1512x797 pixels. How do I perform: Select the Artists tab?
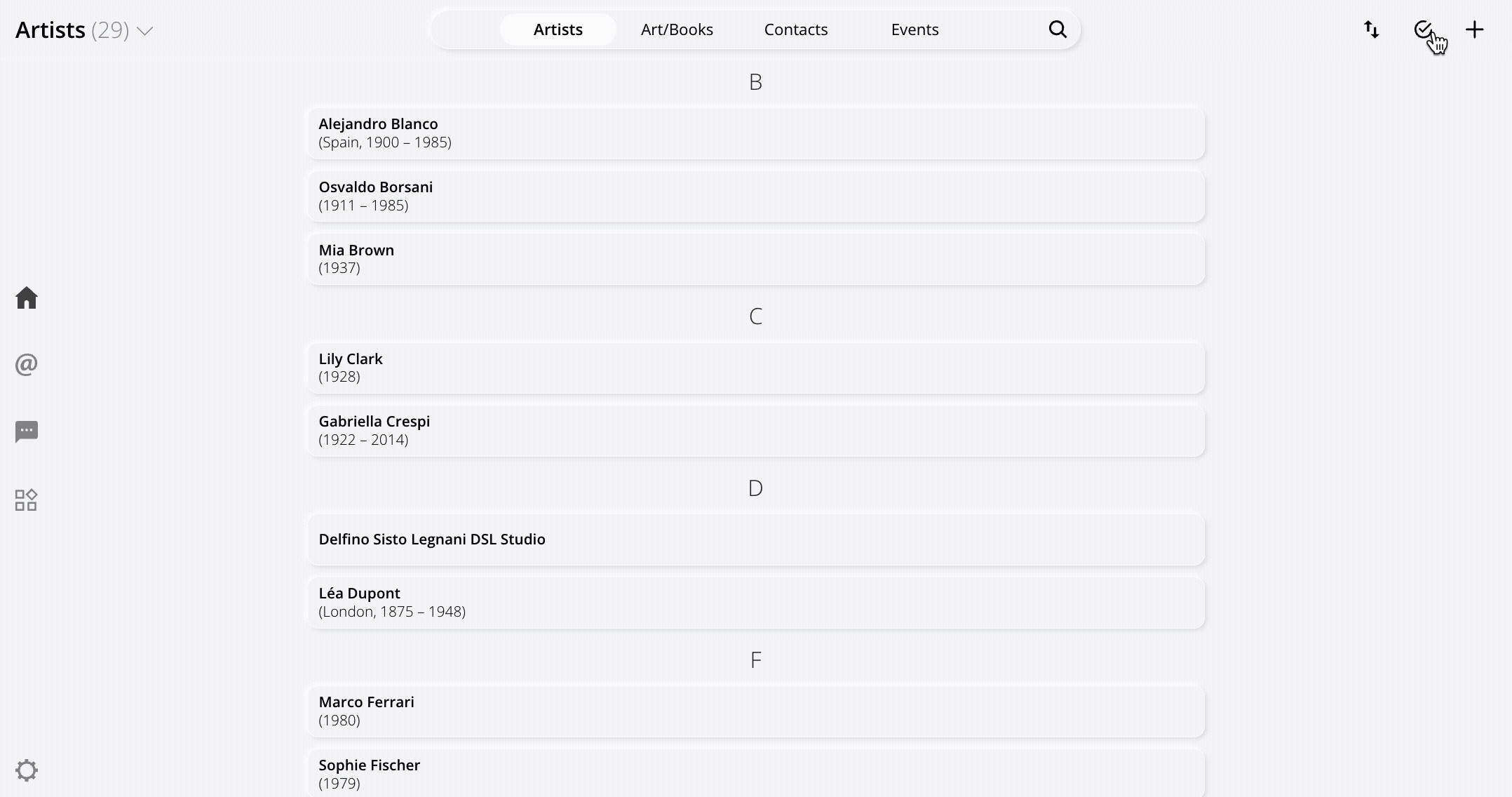[558, 29]
